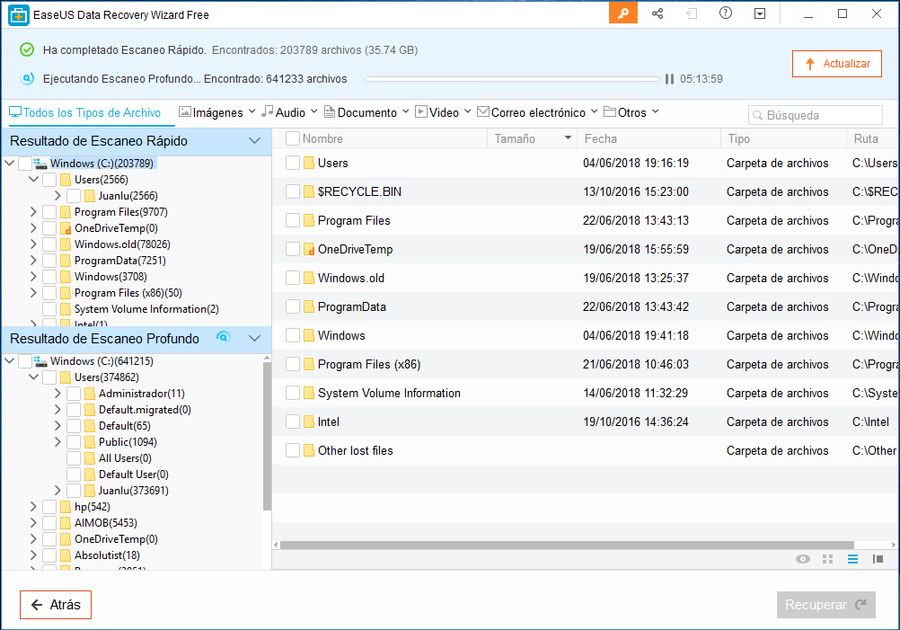Image resolution: width=900 pixels, height=630 pixels.
Task: Toggle the select-all checkbox beside Nombre header
Action: 293,139
